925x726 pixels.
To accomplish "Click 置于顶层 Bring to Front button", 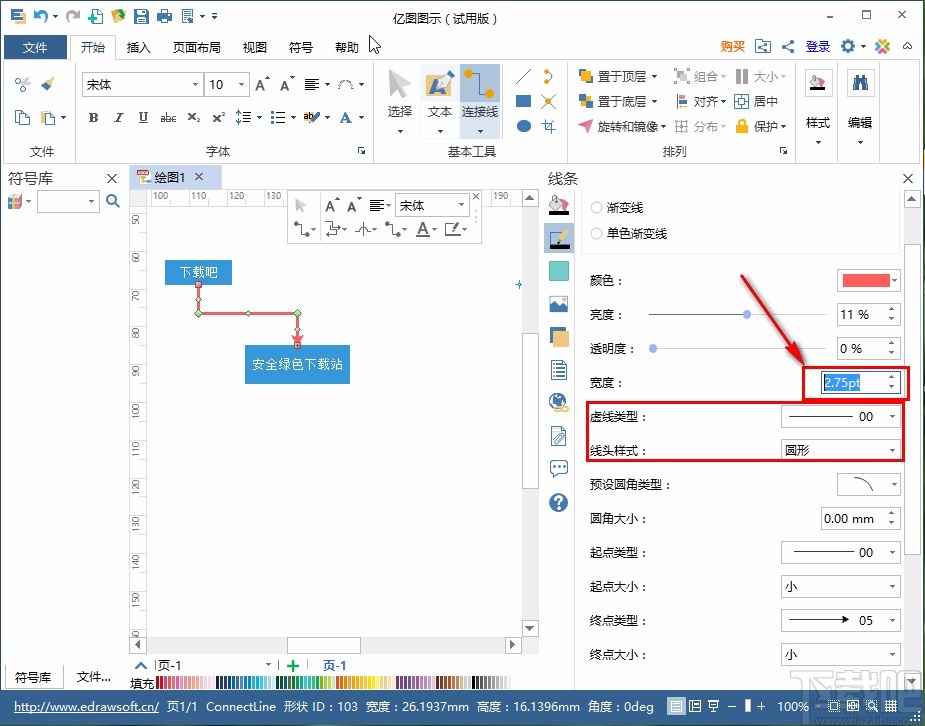I will (618, 76).
